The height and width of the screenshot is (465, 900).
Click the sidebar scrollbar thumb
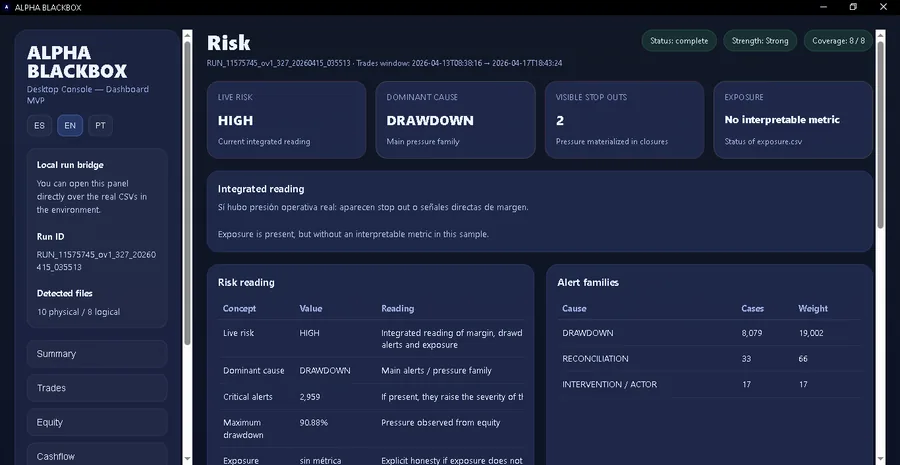(187, 193)
